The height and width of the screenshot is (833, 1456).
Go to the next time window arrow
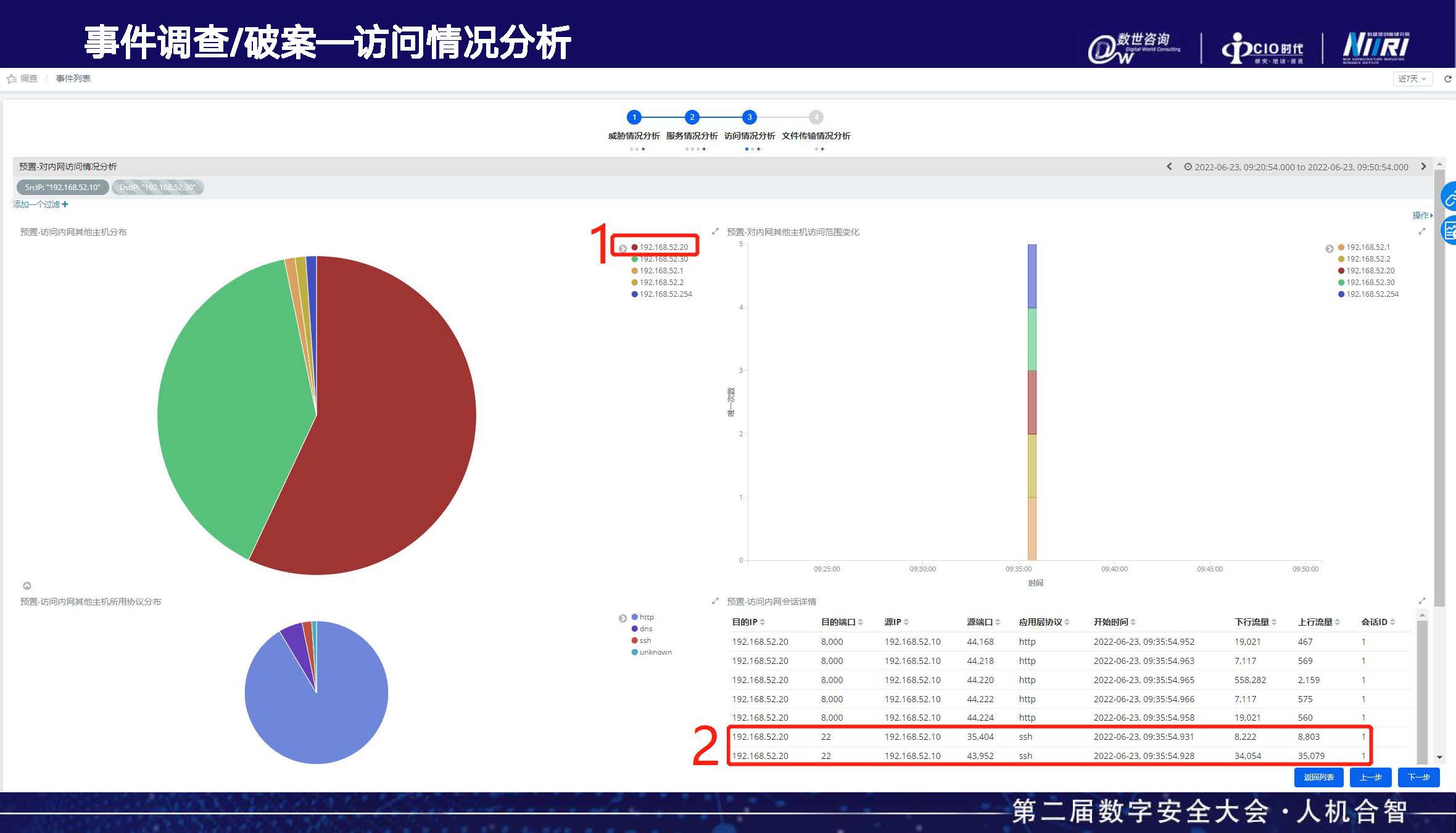point(1423,167)
